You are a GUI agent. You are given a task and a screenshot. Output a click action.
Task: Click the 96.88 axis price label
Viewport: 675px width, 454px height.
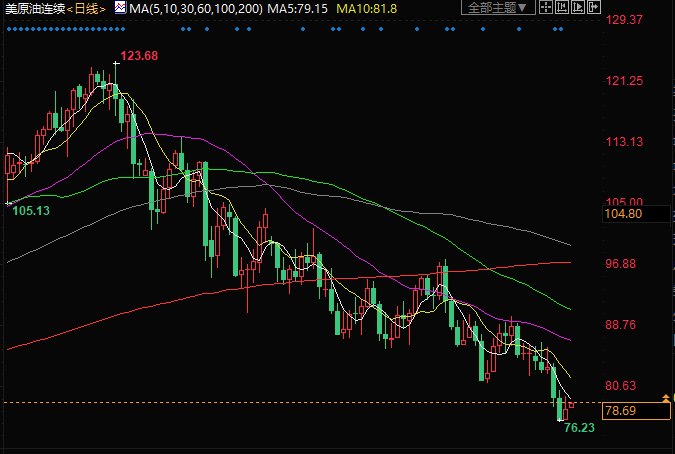coord(621,263)
